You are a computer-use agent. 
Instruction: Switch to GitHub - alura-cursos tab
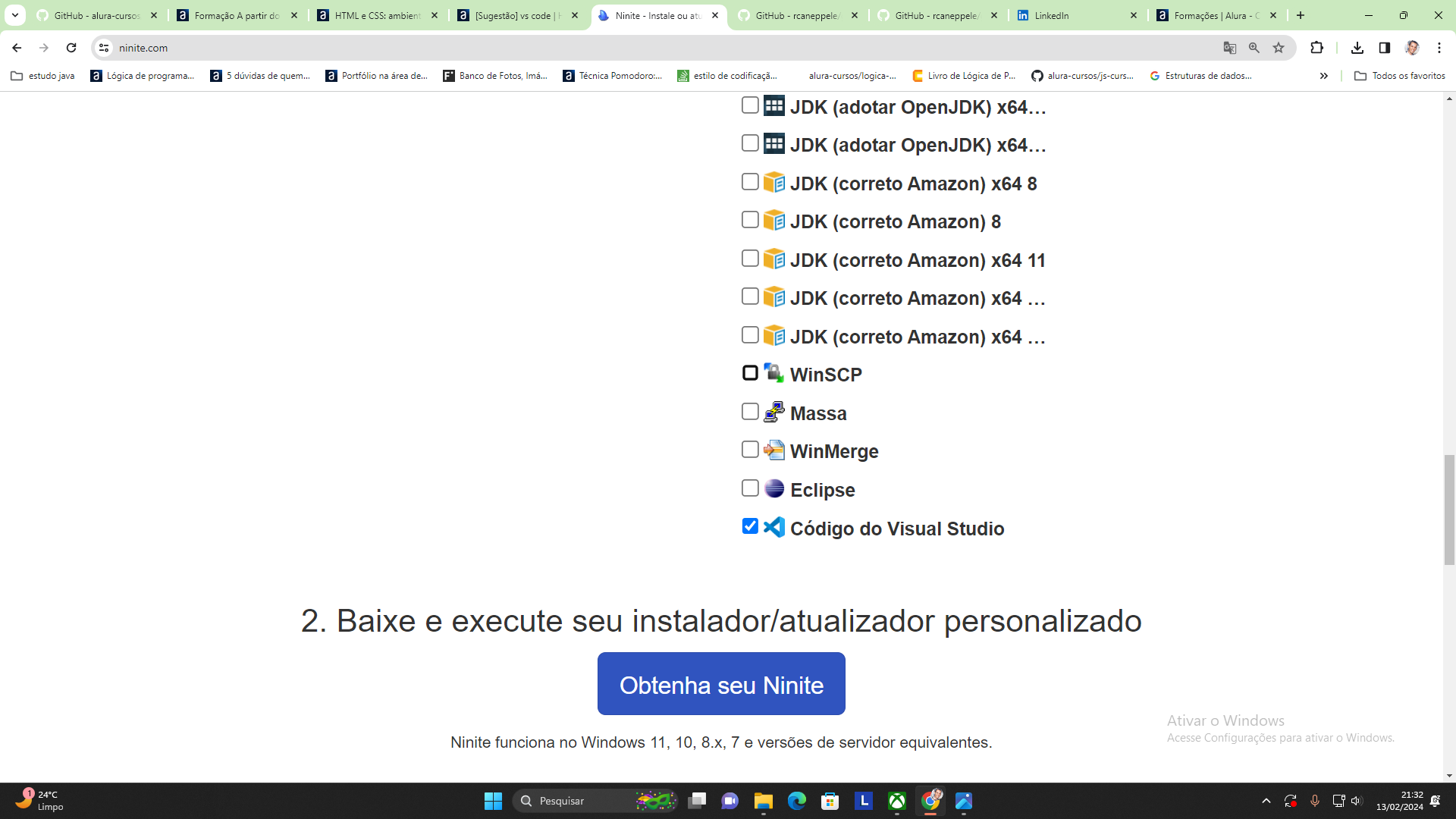point(97,15)
